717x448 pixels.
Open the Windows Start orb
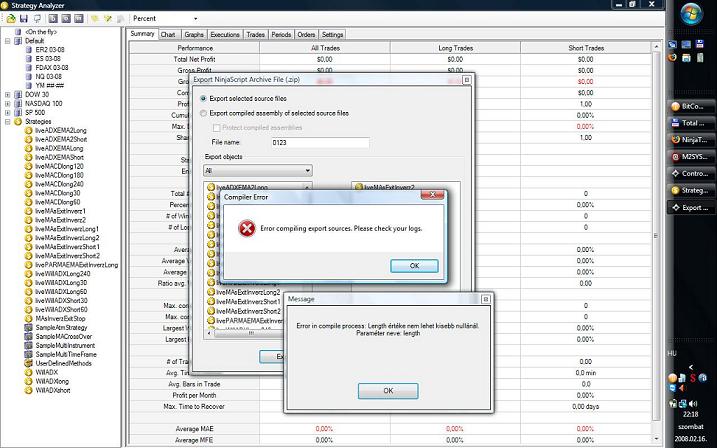pos(691,14)
